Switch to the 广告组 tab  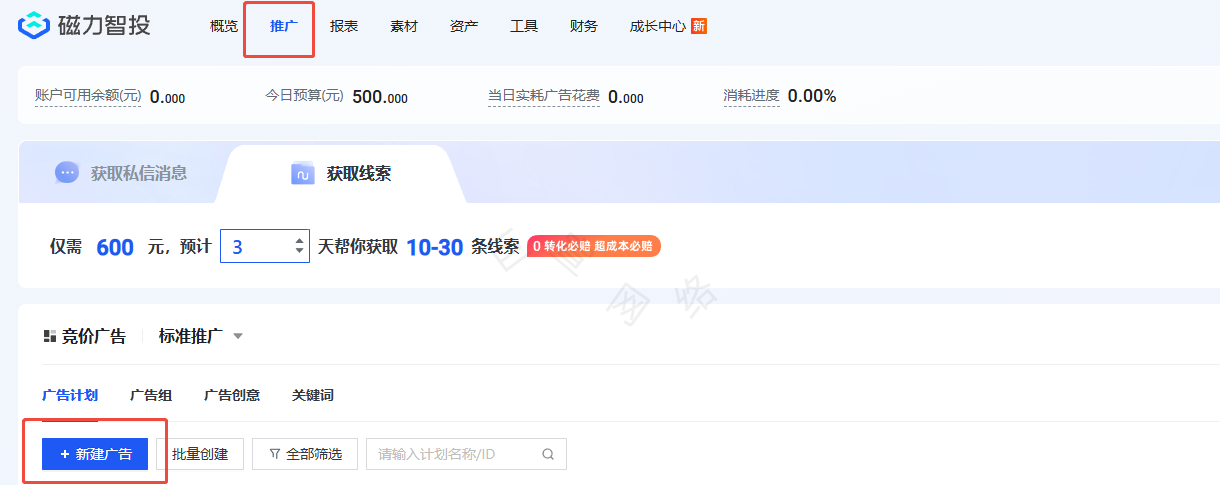(151, 395)
